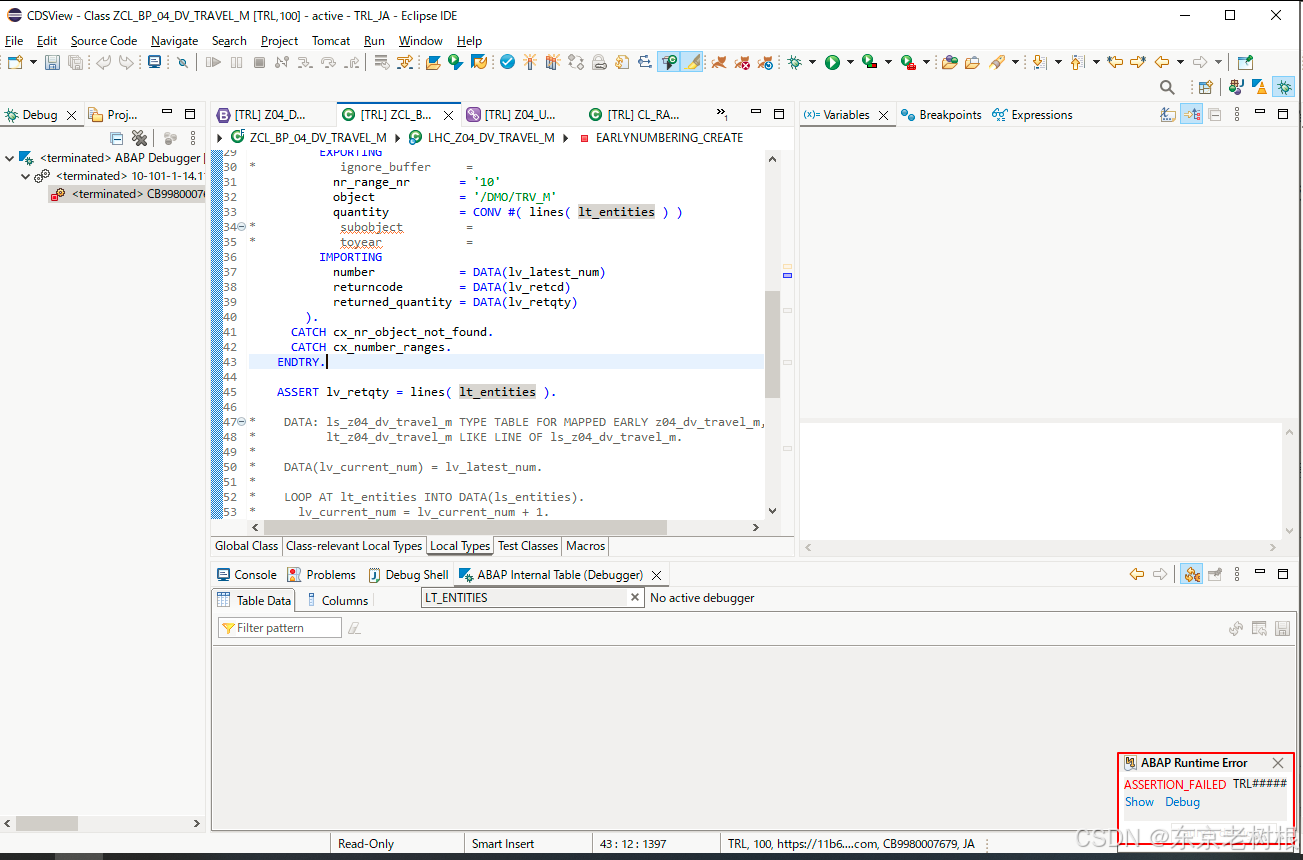Viewport: 1303px width, 860px height.
Task: Click the Save All toolbar icon
Action: tap(75, 62)
